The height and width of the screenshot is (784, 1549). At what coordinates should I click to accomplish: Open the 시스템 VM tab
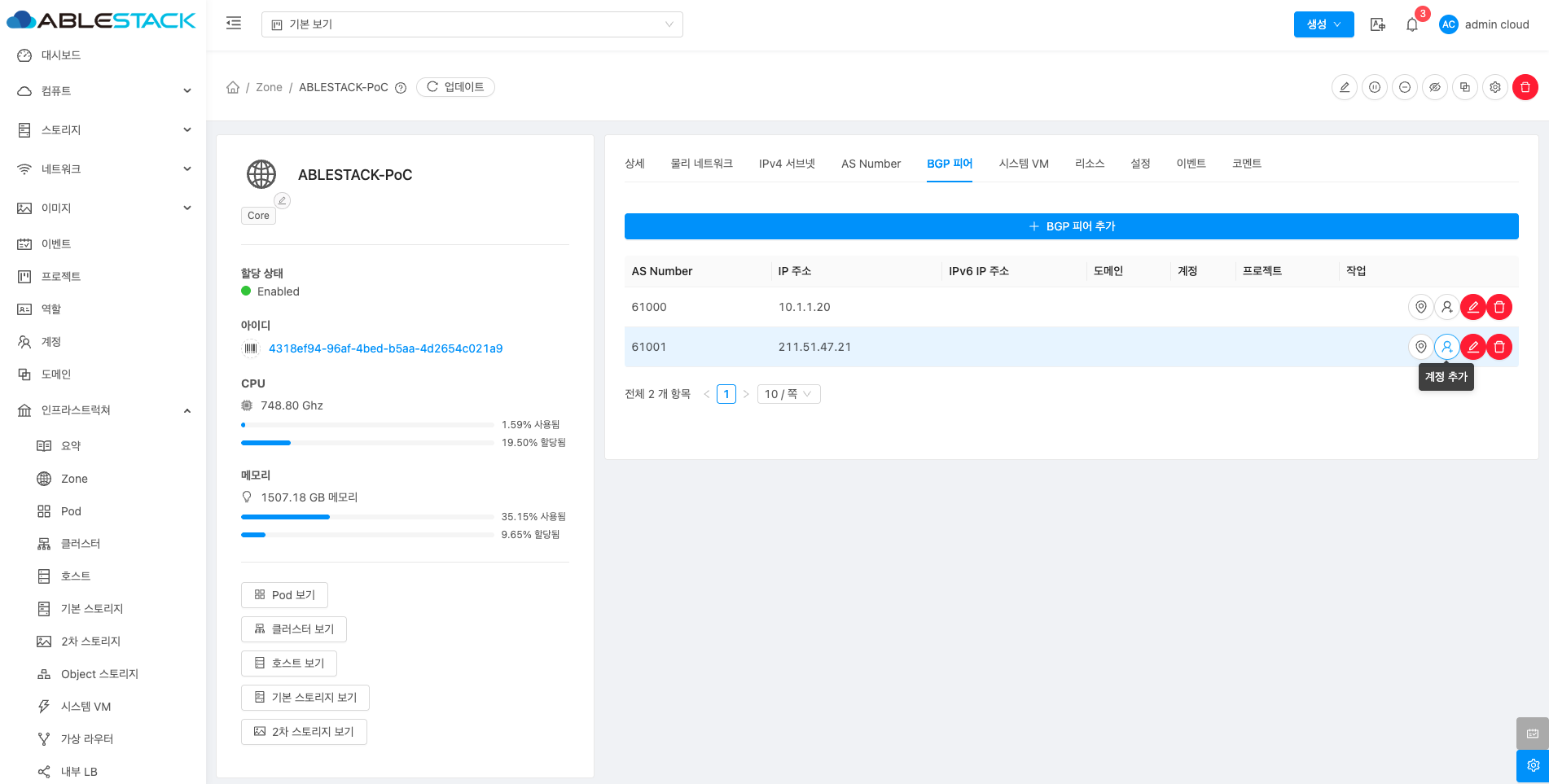pos(1023,164)
